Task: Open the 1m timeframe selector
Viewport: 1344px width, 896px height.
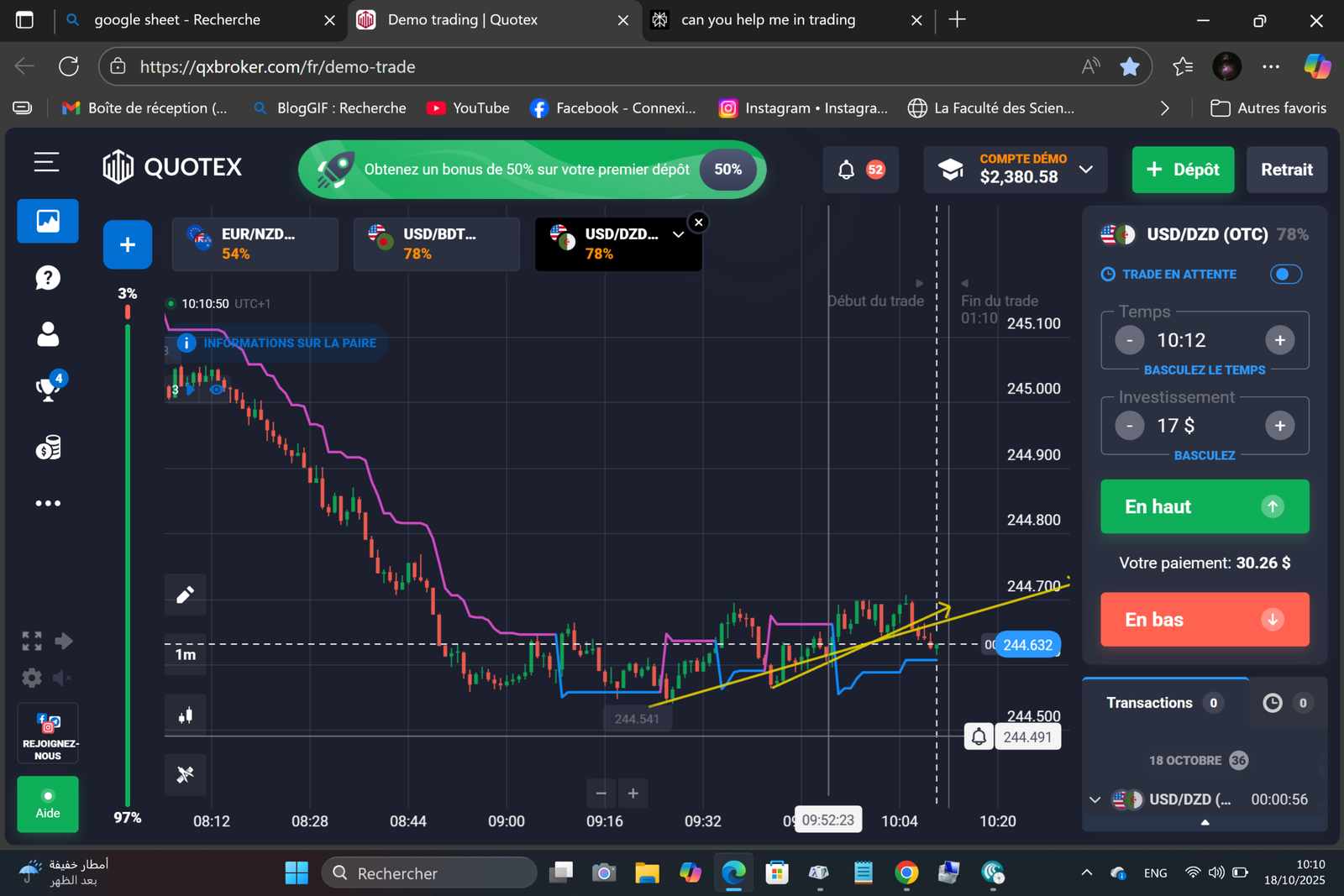Action: 185,655
